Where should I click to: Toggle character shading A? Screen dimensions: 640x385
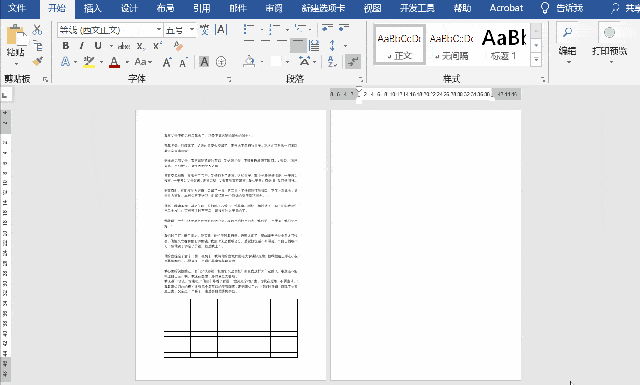coord(204,62)
